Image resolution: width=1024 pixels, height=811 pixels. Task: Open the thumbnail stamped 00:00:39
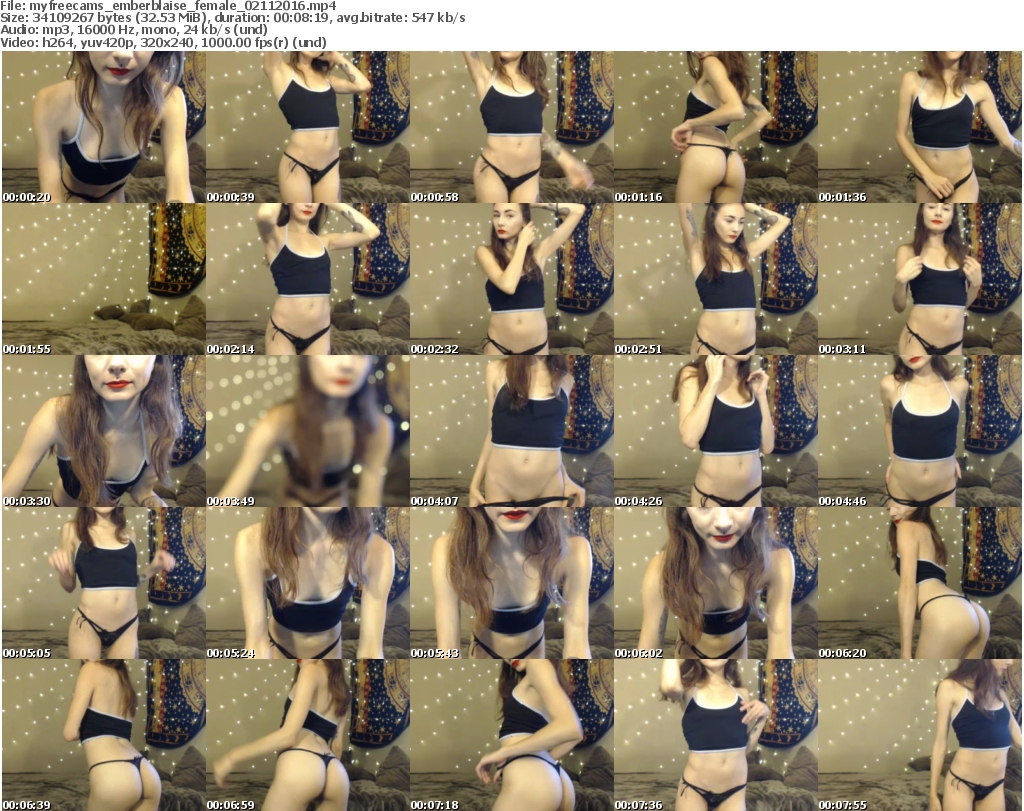point(308,127)
